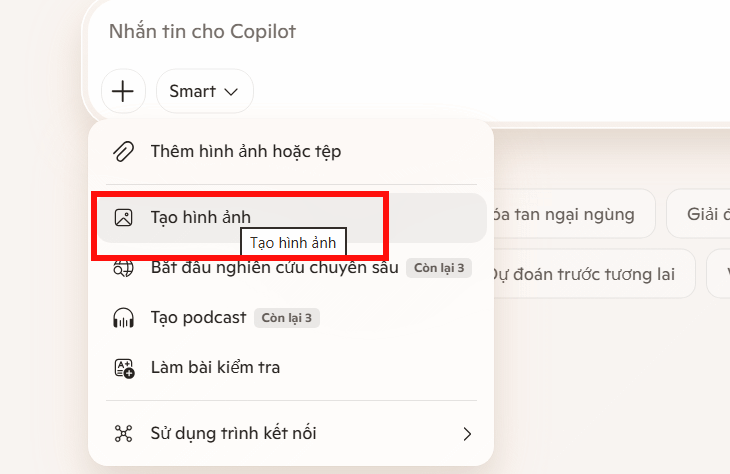Click the suggestion chip ending in tan ngại ngùng
This screenshot has width=730, height=474.
(x=567, y=214)
